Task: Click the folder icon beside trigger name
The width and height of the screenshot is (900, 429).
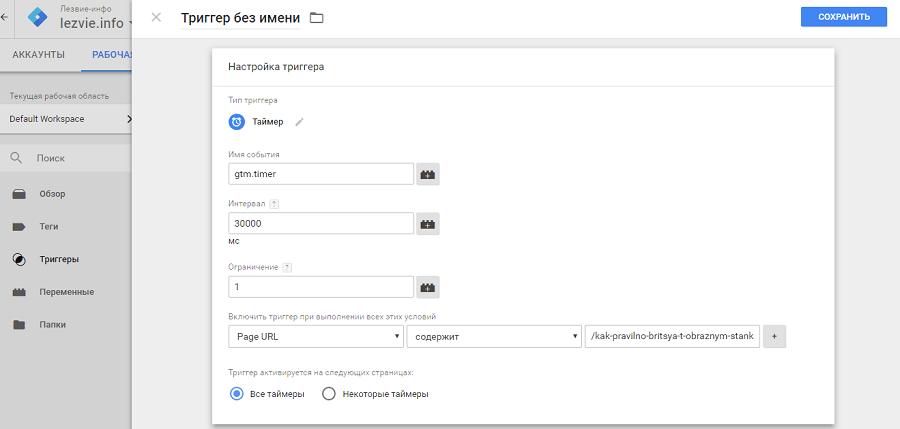Action: pos(317,18)
